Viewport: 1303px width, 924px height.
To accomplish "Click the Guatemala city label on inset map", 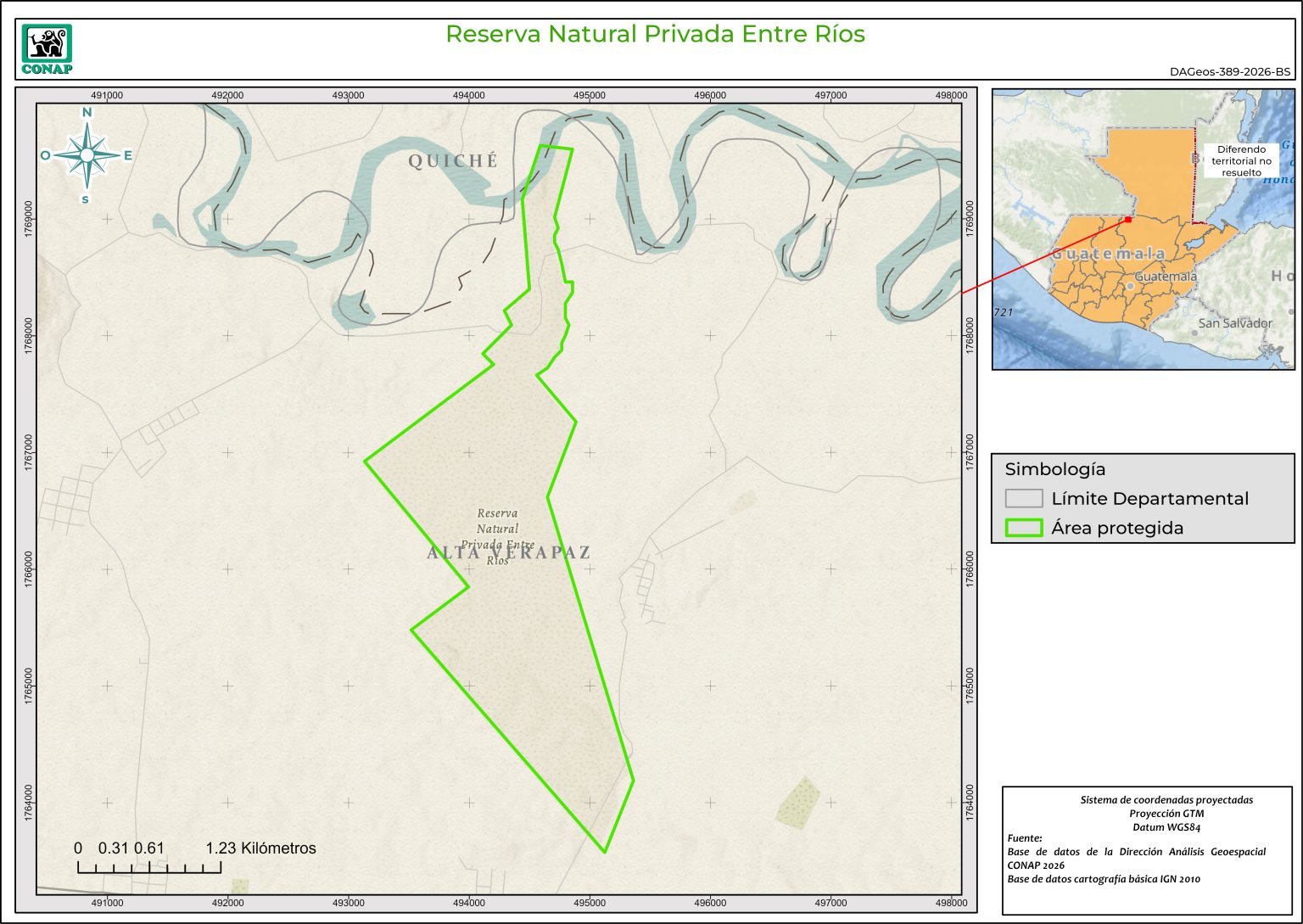I will click(1166, 277).
